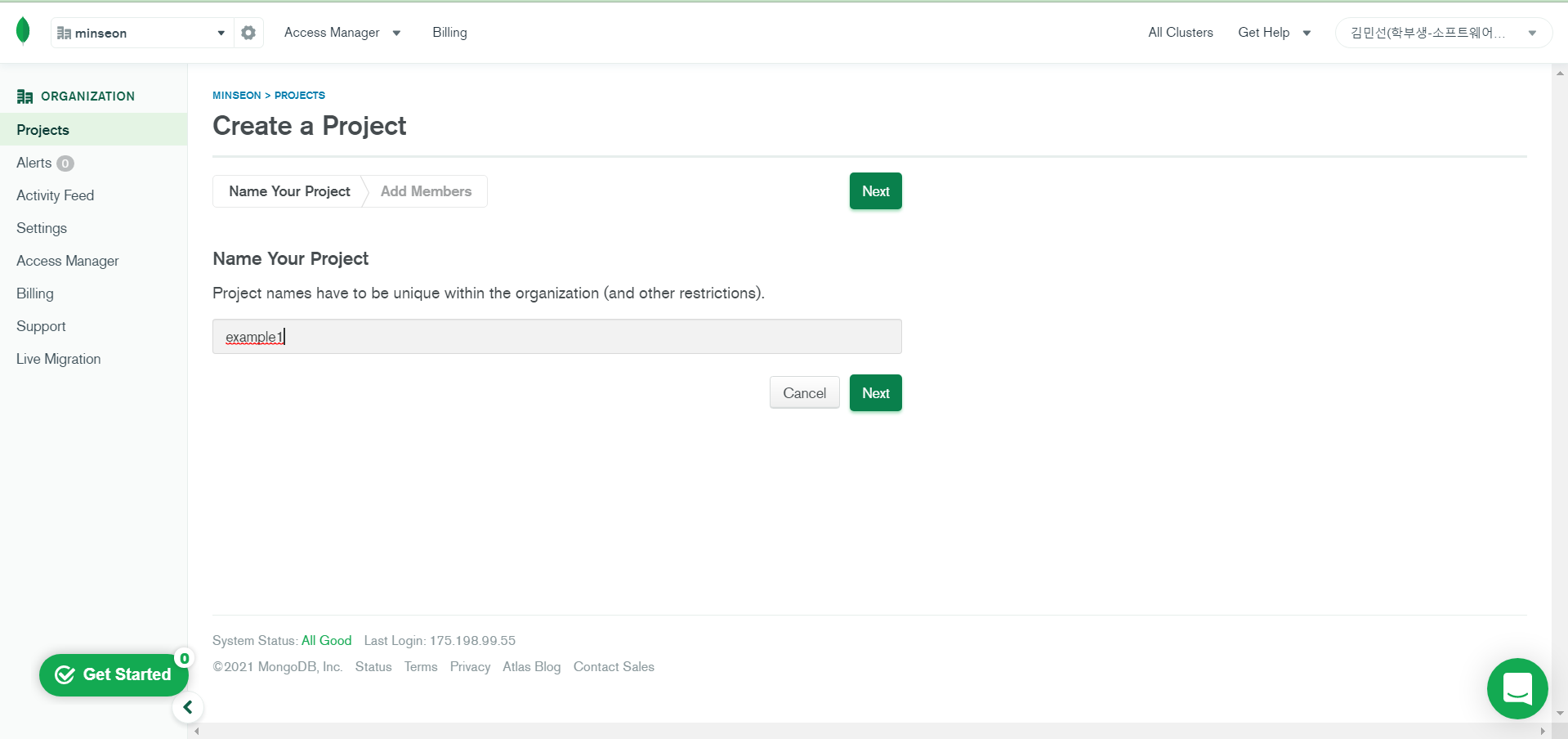1568x739 pixels.
Task: Click horizontal scrollbar right arrow
Action: (x=1543, y=731)
